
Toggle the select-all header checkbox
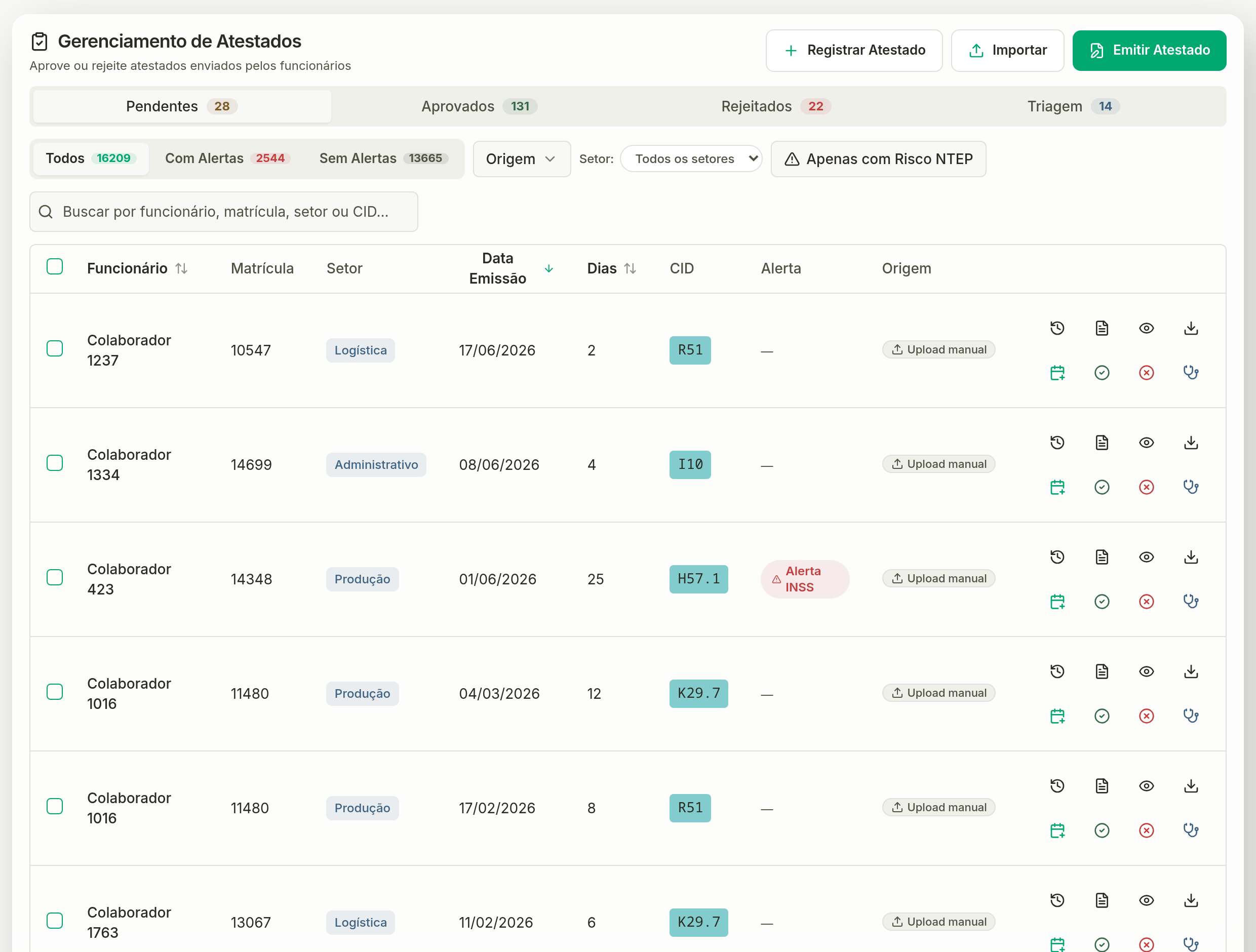pyautogui.click(x=55, y=267)
